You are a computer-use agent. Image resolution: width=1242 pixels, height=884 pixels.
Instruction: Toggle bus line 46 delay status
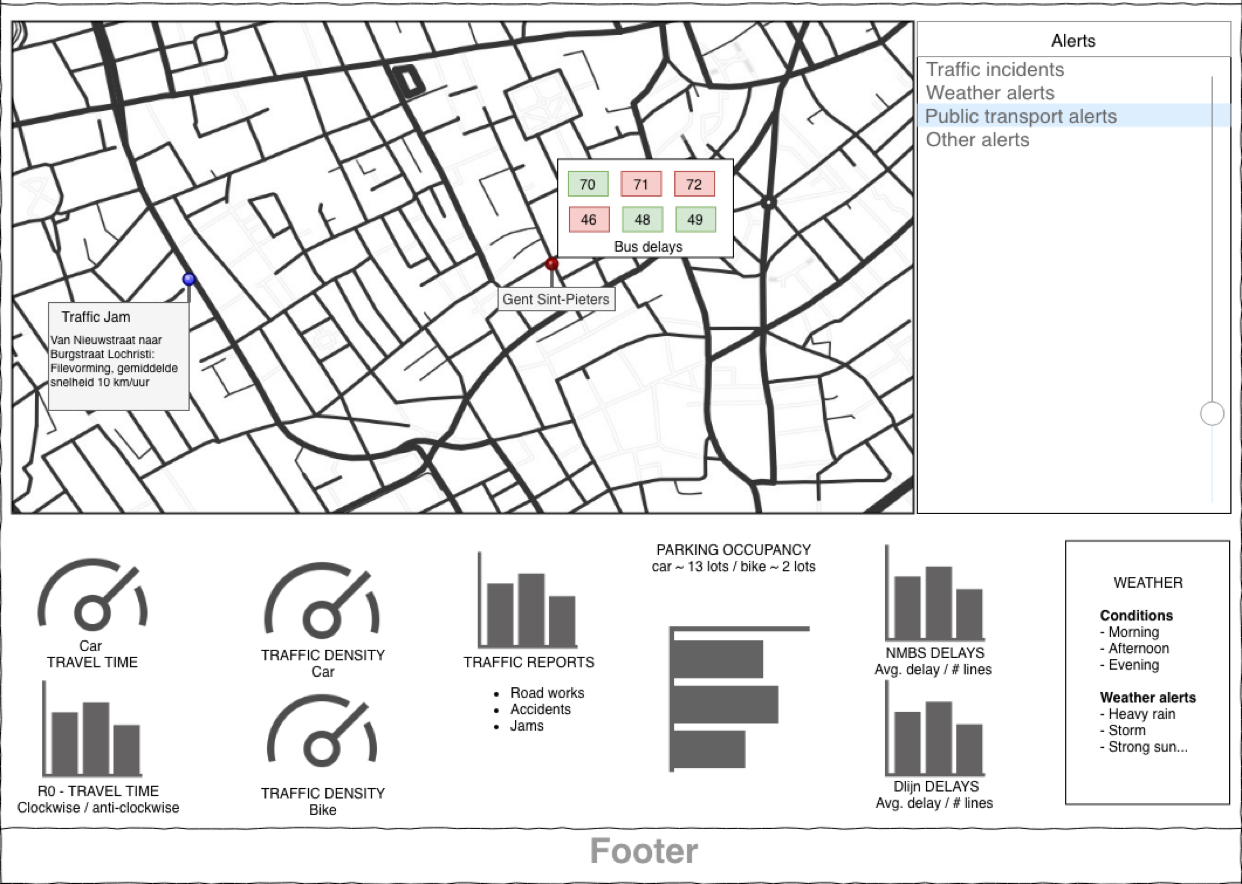[587, 218]
